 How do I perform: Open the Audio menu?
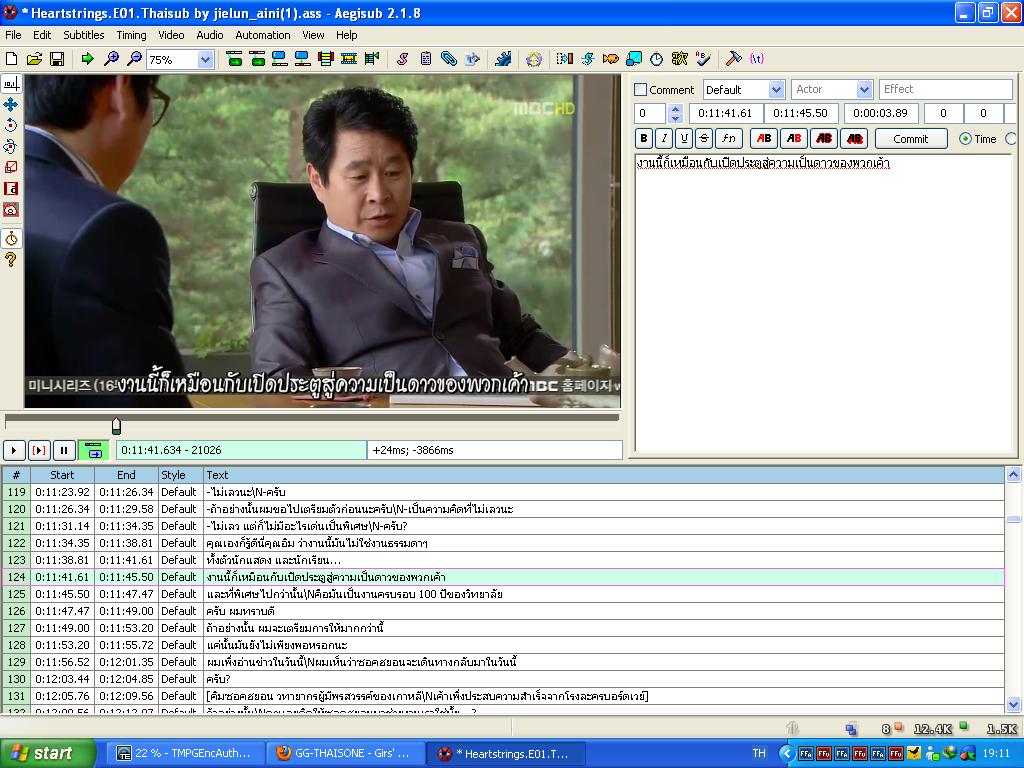(210, 35)
